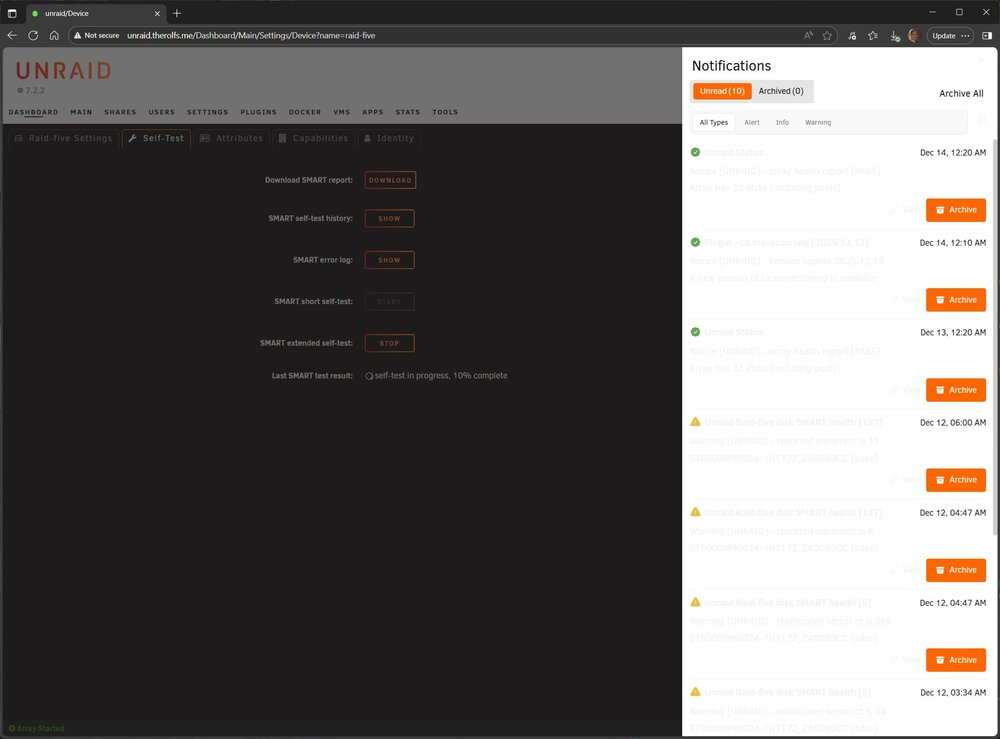Click greyed Start short self-test button

click(x=390, y=302)
